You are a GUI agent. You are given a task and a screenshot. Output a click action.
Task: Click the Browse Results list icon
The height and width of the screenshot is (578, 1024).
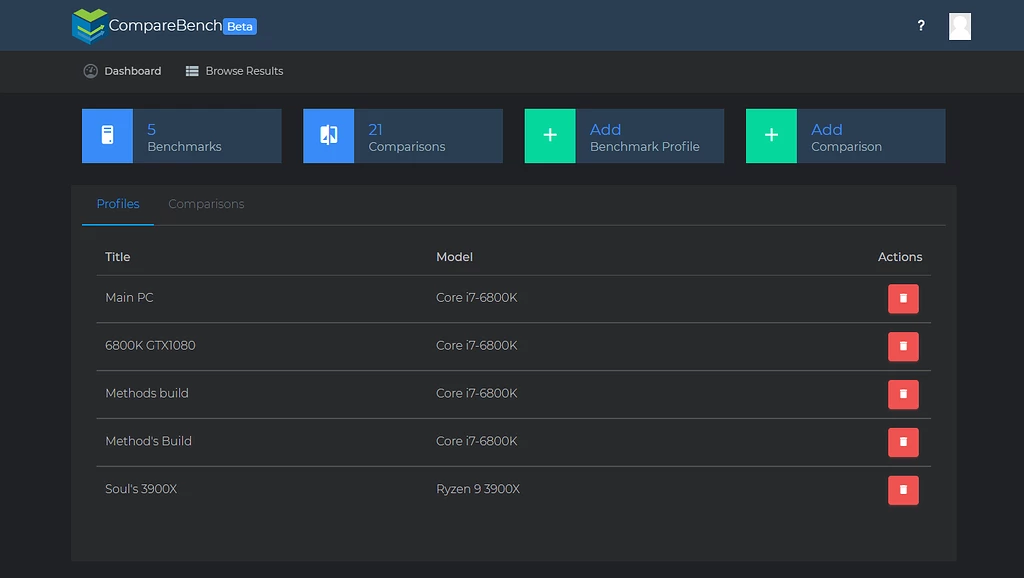[x=192, y=71]
